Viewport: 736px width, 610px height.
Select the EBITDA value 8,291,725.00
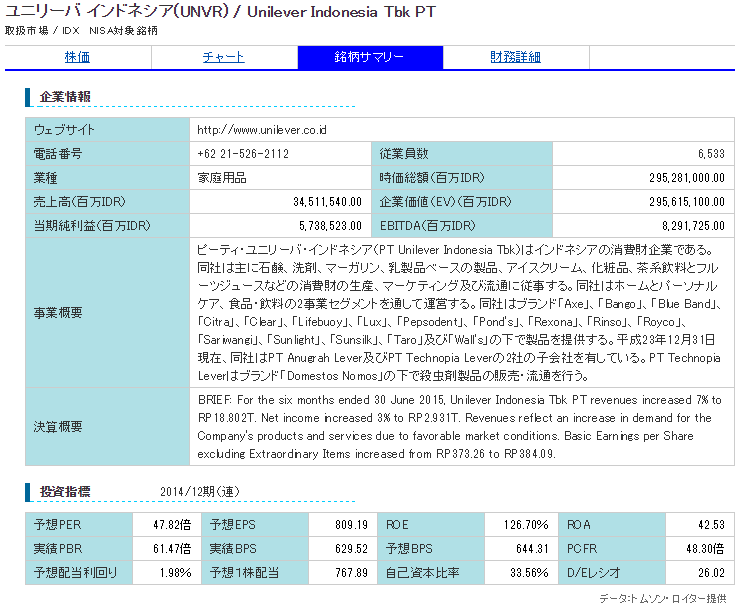coord(693,226)
